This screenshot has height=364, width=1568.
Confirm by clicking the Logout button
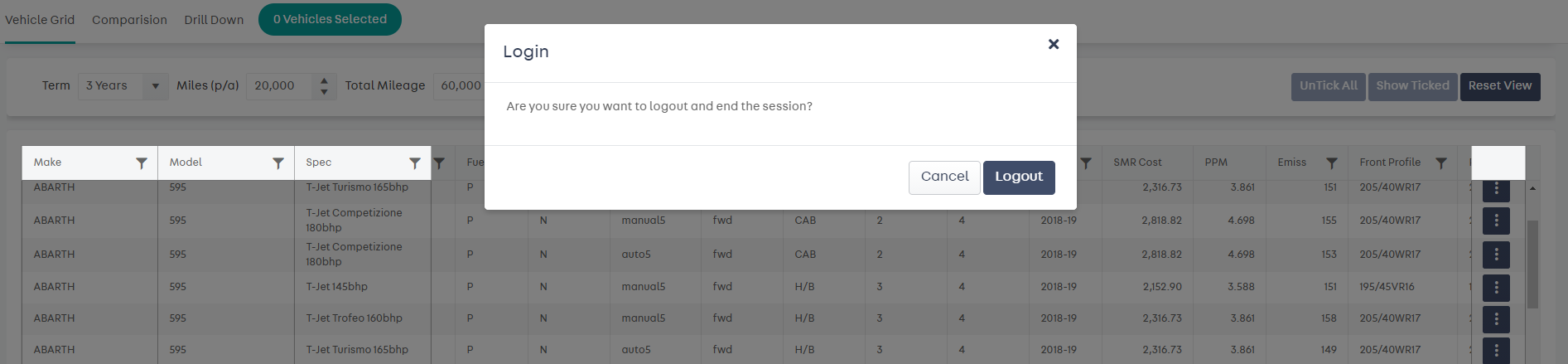click(x=1019, y=177)
